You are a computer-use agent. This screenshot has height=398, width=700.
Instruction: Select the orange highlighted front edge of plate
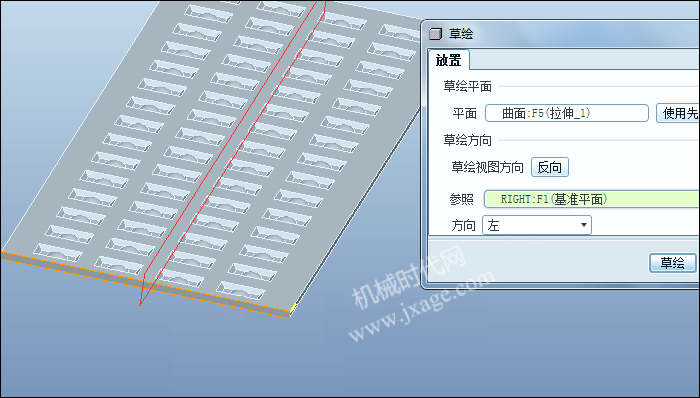(145, 286)
